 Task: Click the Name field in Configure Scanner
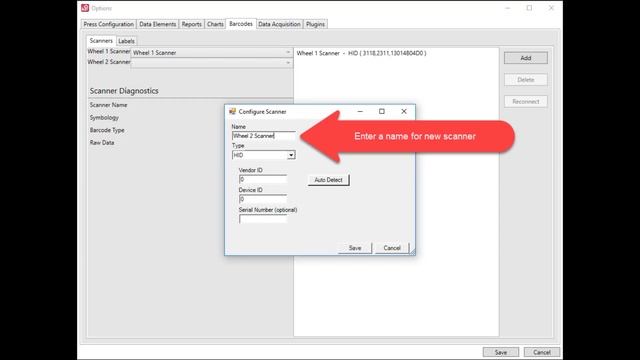264,136
